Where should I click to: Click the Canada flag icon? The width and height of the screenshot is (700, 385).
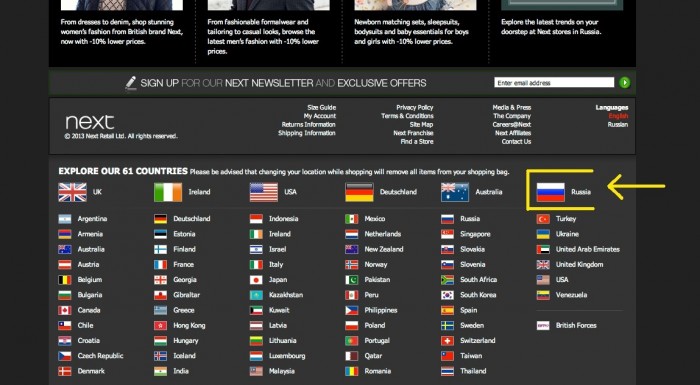pyautogui.click(x=65, y=310)
